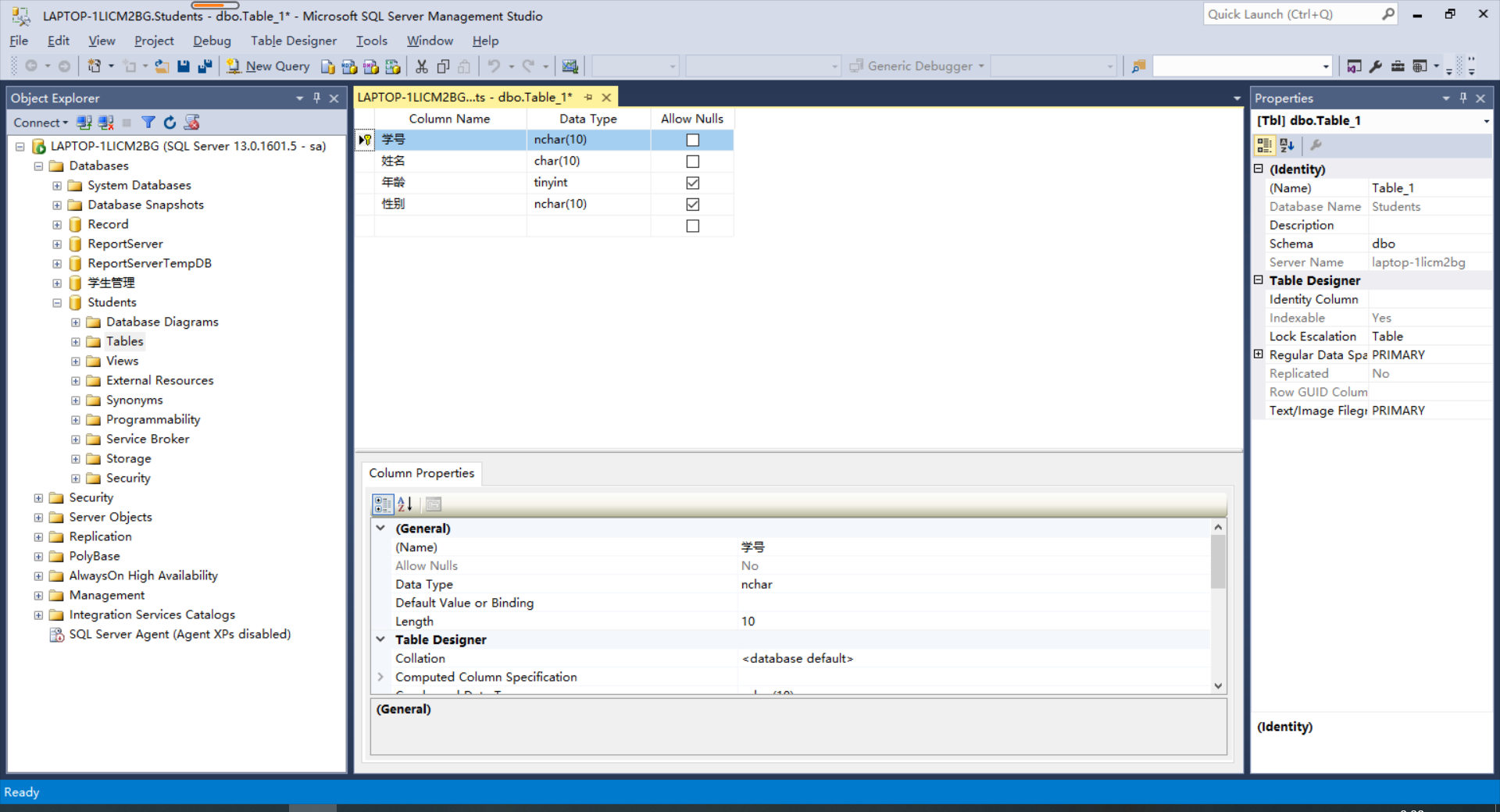Collapse the (Identity) section in Properties

1259,169
